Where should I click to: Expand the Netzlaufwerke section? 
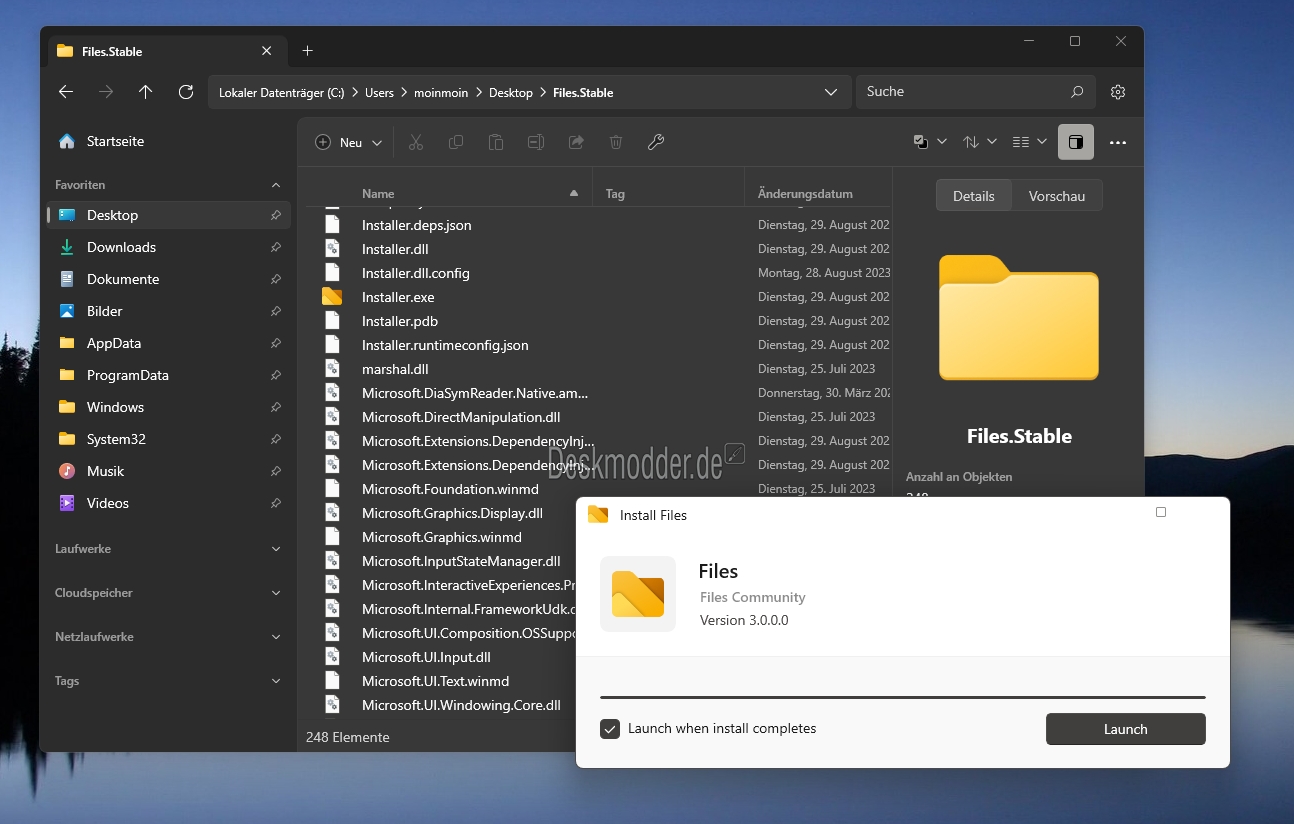click(276, 637)
